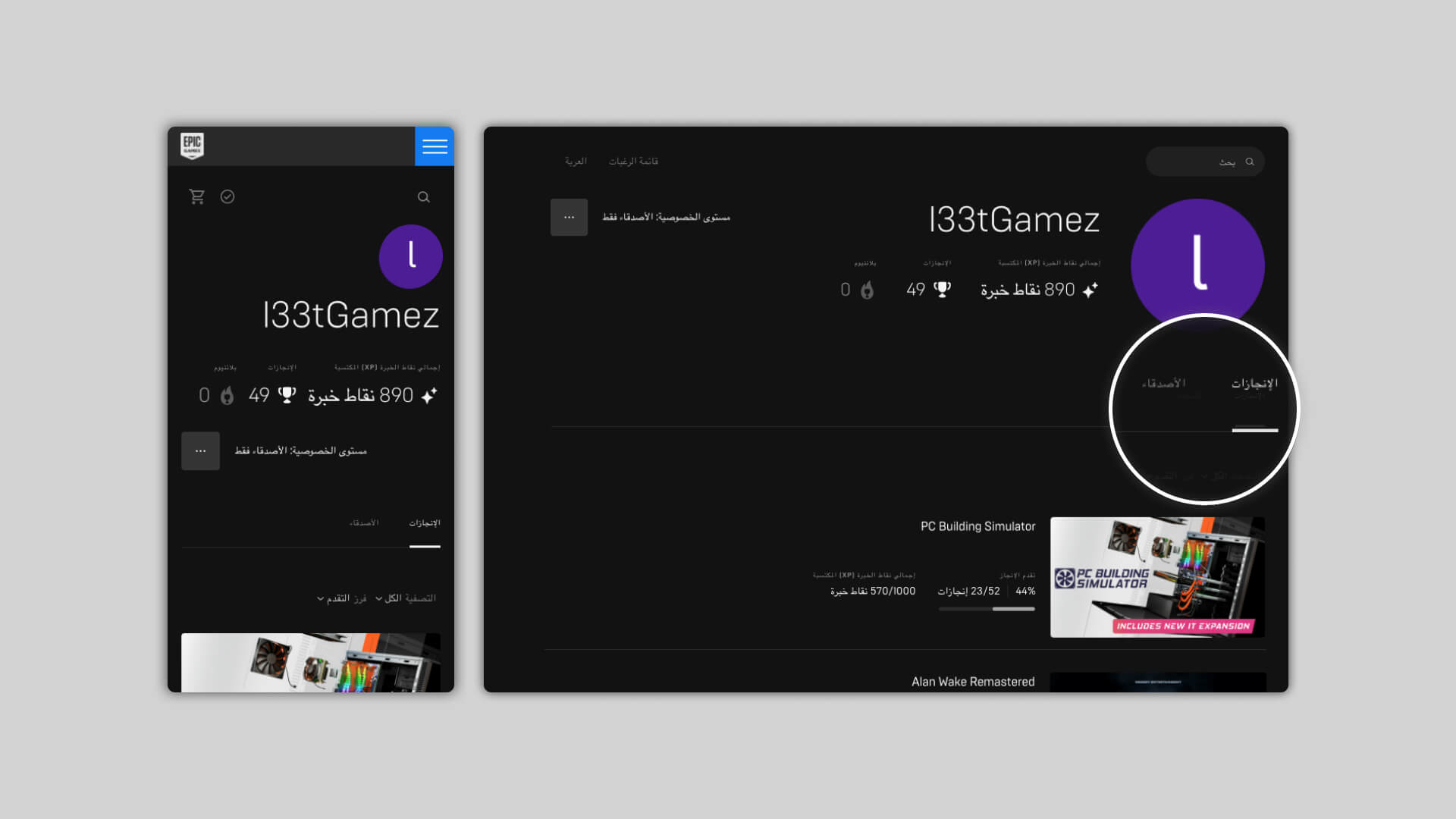Open the PC Building Simulator thumbnail in mobile view
The height and width of the screenshot is (819, 1456).
pos(311,663)
